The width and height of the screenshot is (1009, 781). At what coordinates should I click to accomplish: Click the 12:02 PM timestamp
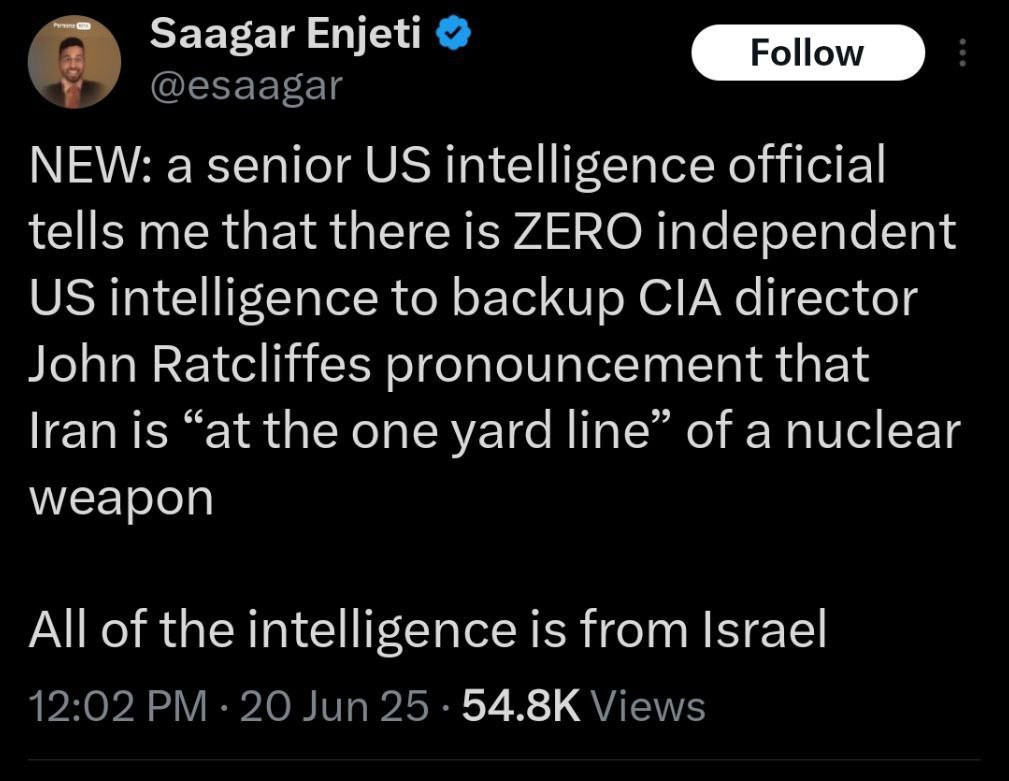[118, 706]
